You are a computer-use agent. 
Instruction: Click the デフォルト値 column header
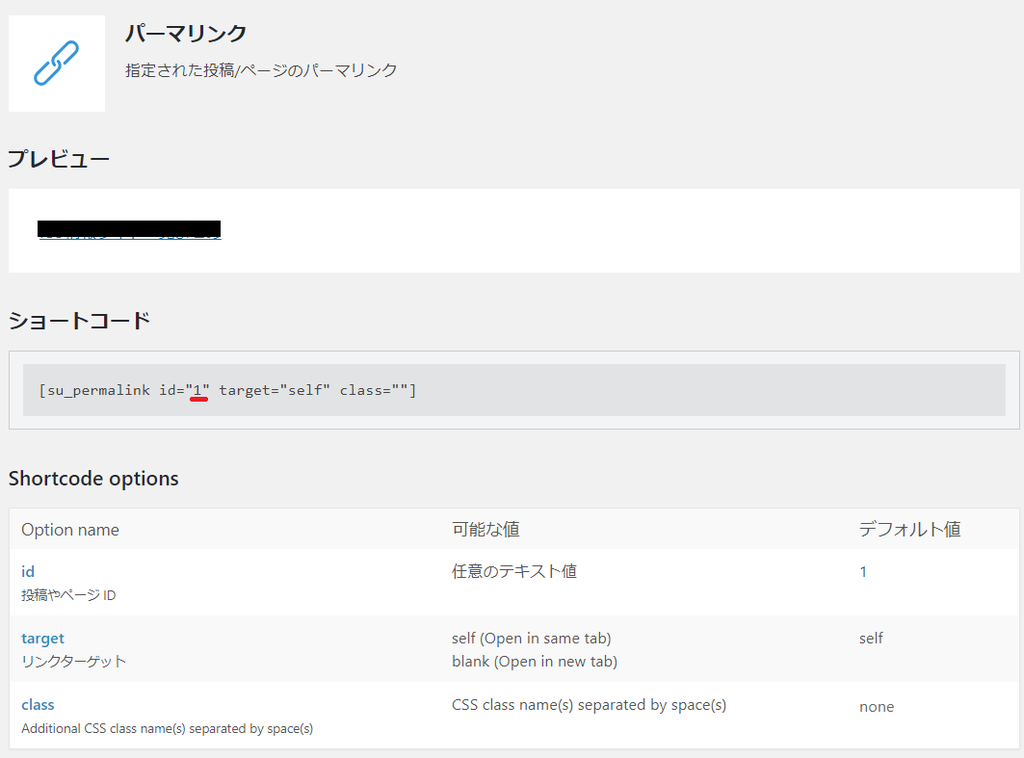click(x=910, y=529)
